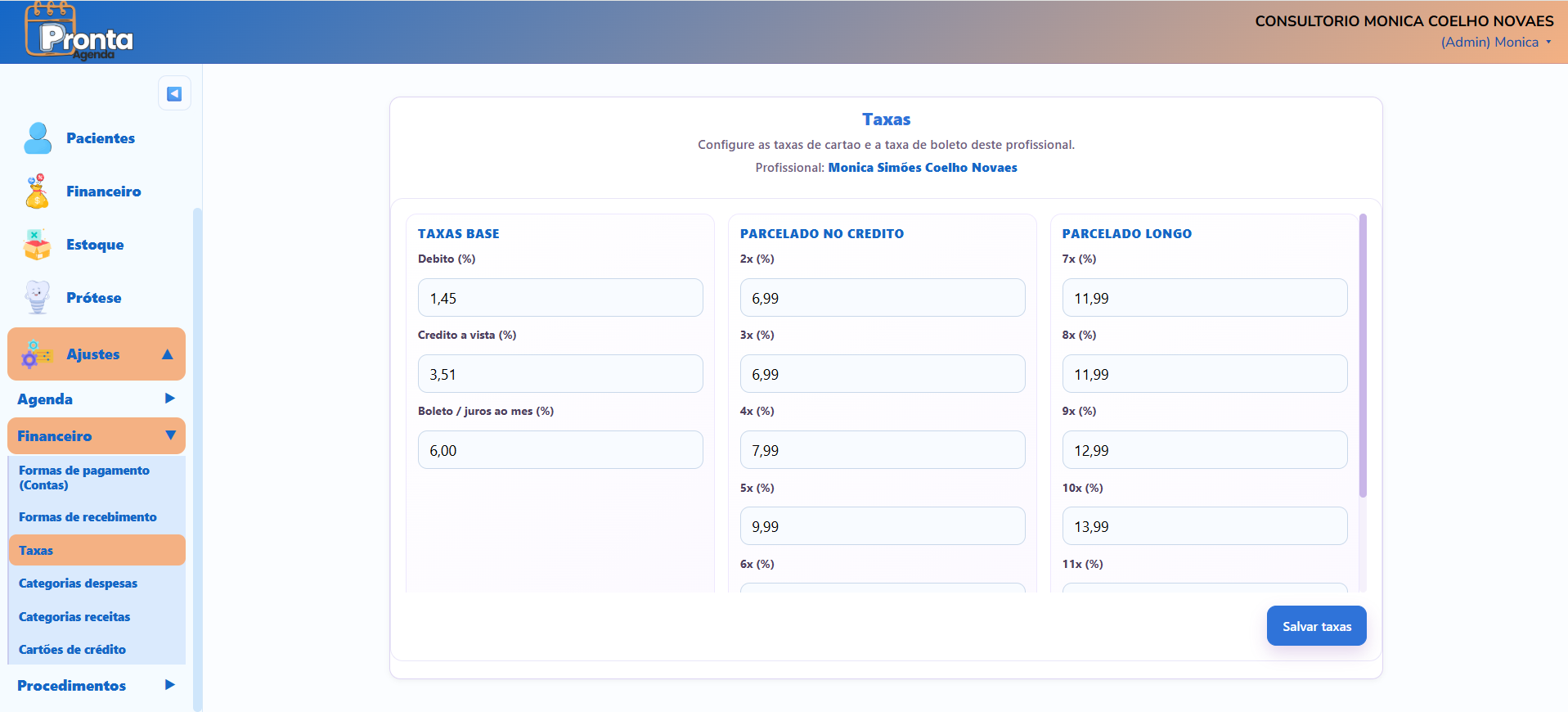
Task: Click the Financeiro money bag icon
Action: click(x=38, y=192)
